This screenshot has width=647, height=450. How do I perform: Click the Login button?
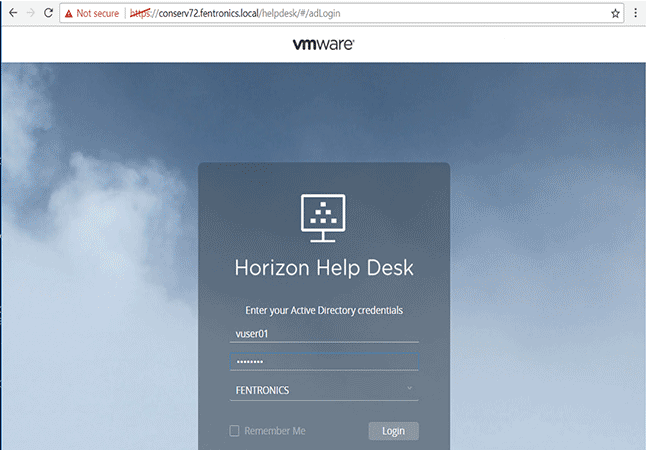click(393, 431)
